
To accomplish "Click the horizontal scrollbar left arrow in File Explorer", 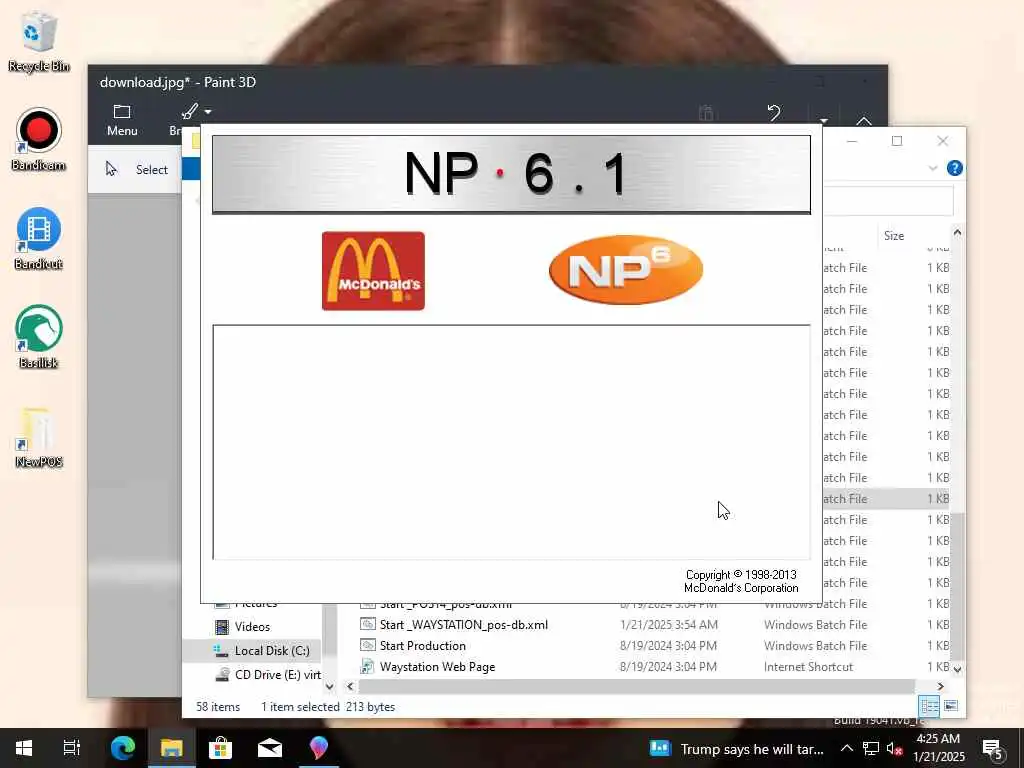I will [x=350, y=686].
